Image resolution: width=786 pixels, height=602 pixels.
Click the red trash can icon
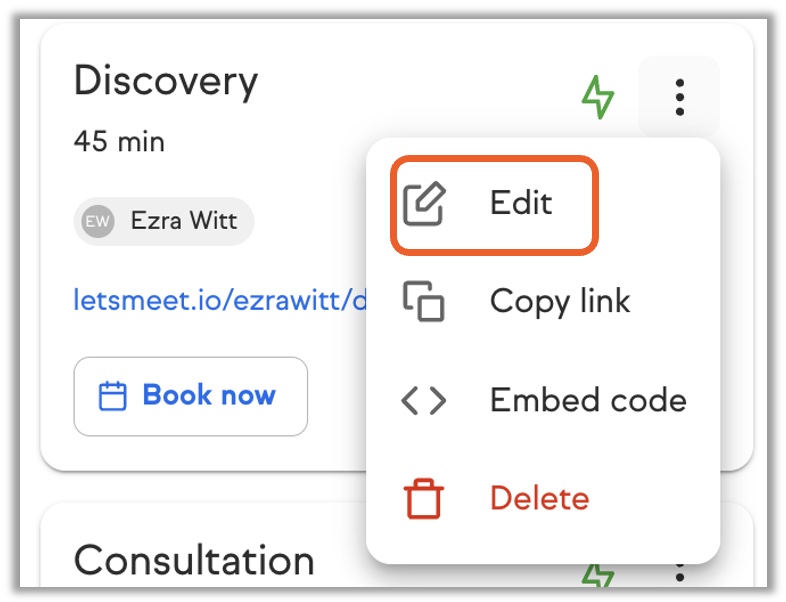424,498
